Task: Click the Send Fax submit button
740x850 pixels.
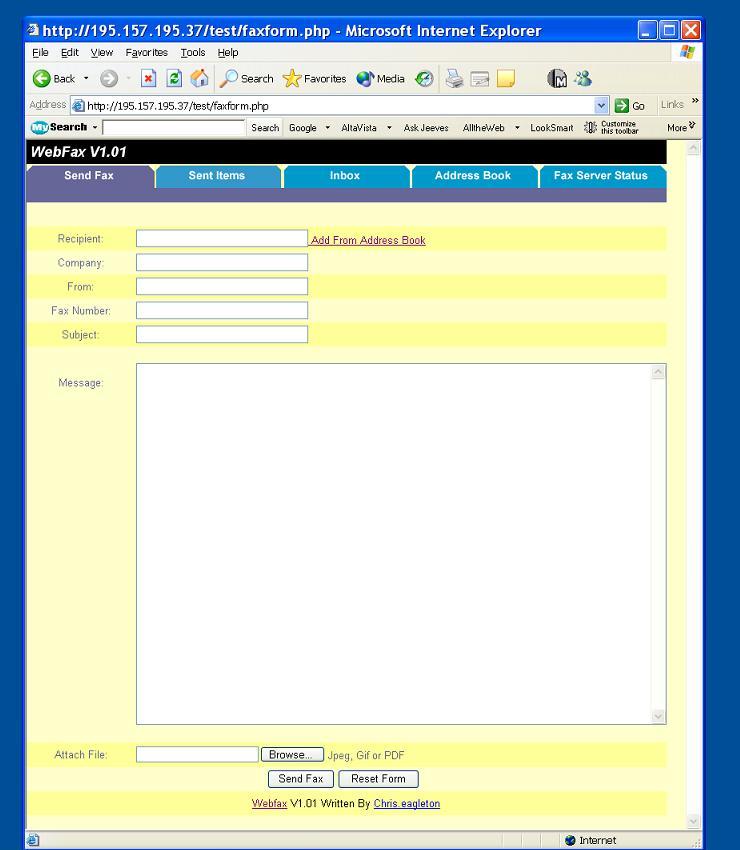Action: [301, 779]
